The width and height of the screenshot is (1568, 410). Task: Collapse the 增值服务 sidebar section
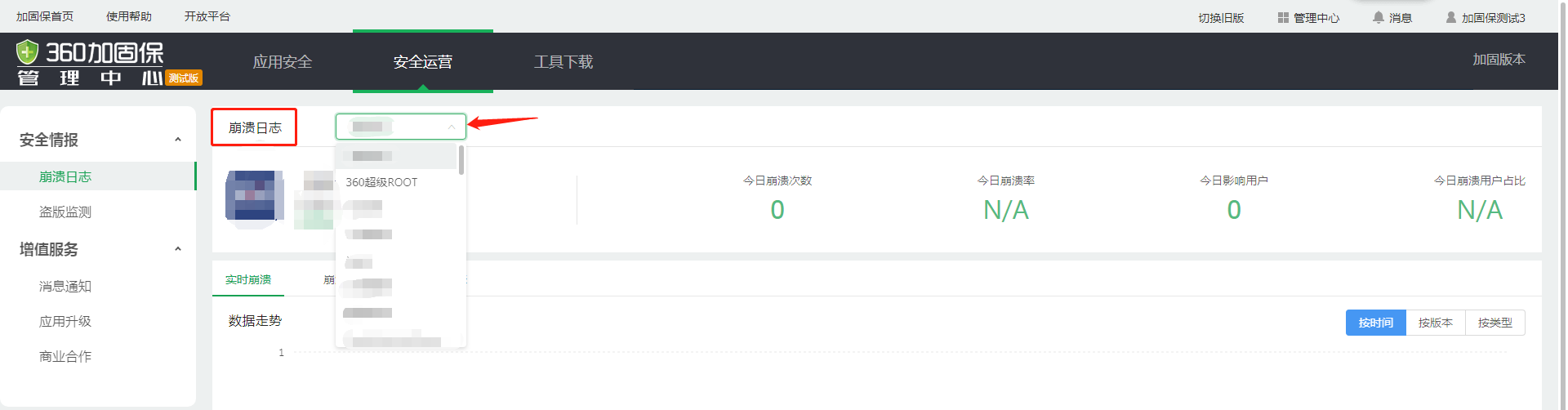point(178,249)
